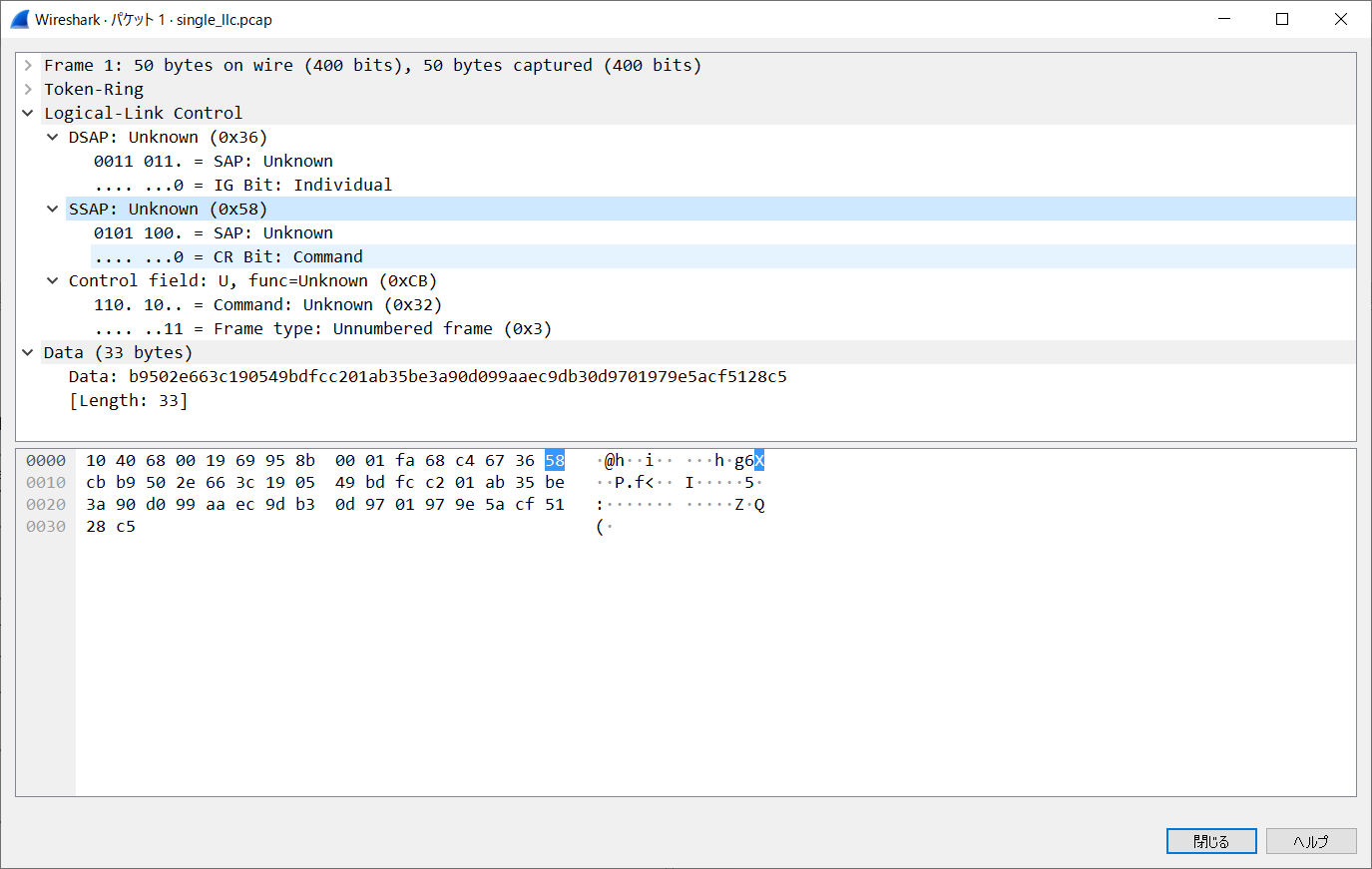Click the highlighted X in ASCII pane

coord(759,461)
